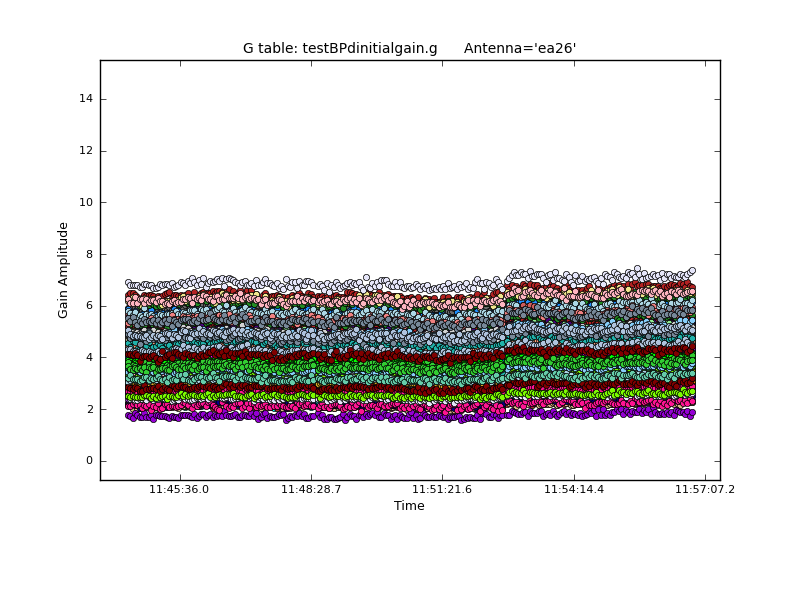Viewport: 800px width, 600px height.
Task: Click the y-axis tick label 12
Action: (x=86, y=151)
